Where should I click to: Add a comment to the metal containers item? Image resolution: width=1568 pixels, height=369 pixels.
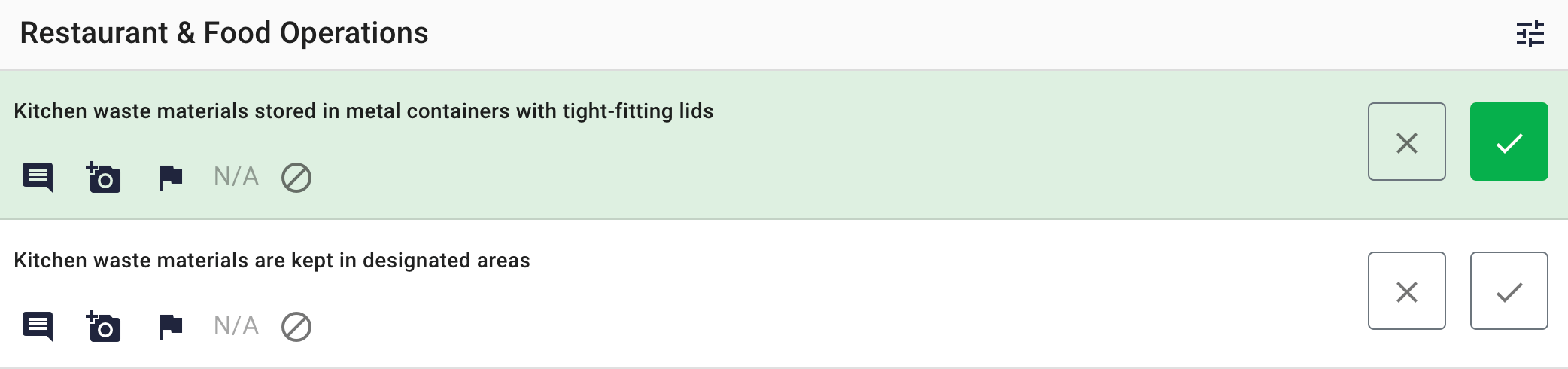tap(38, 177)
